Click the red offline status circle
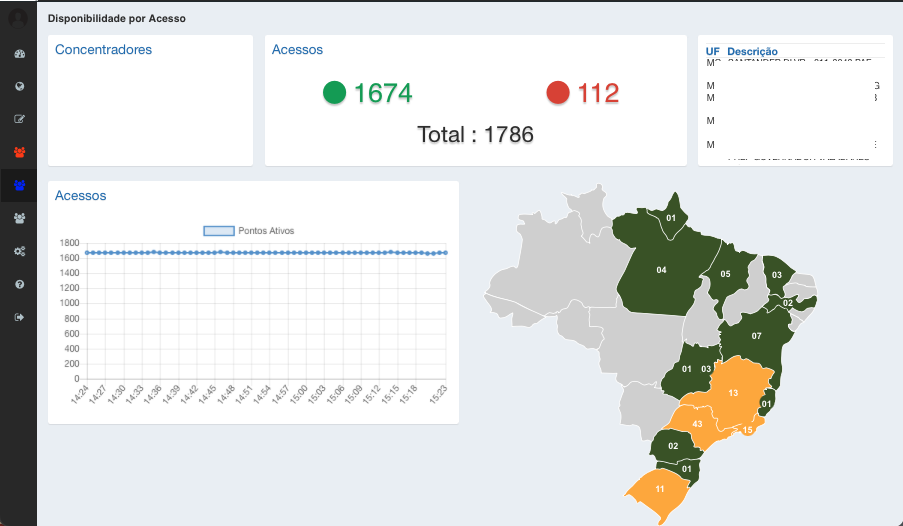The height and width of the screenshot is (526, 903). coord(558,93)
